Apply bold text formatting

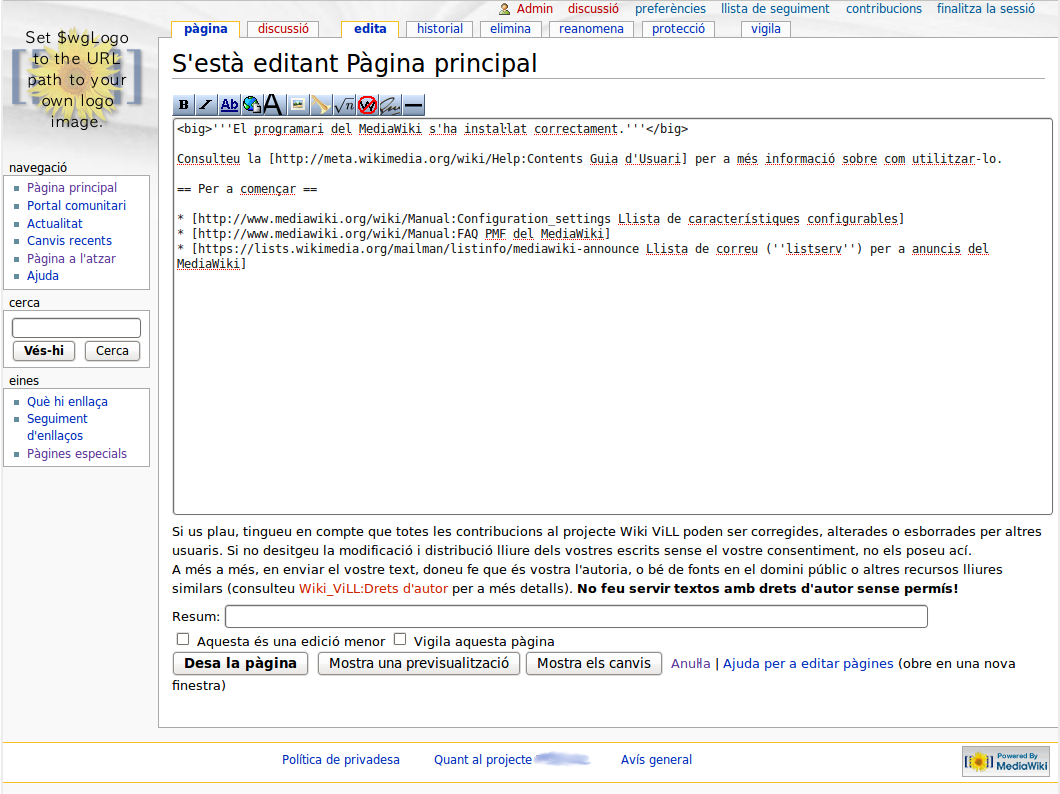pos(183,105)
